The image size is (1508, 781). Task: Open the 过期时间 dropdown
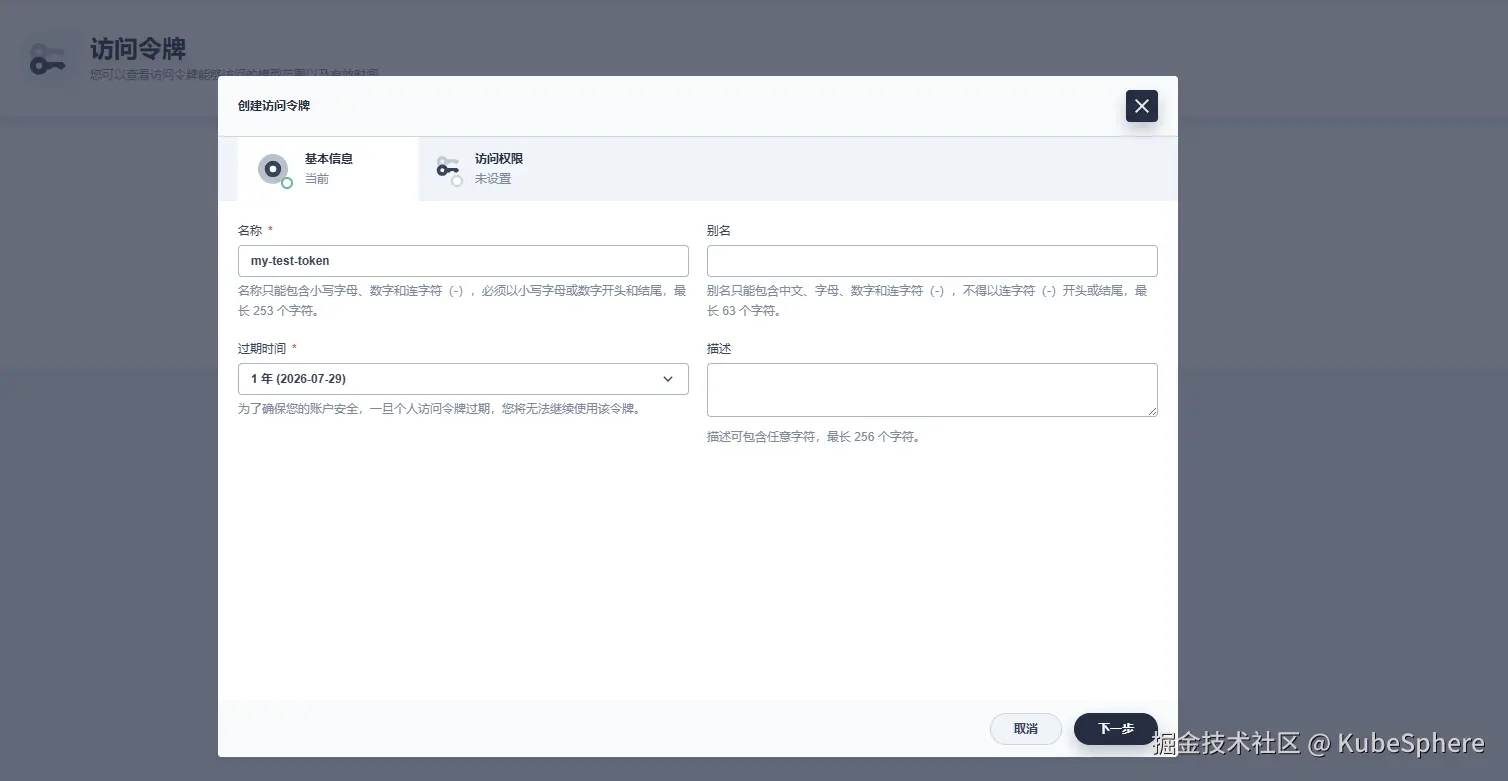[x=463, y=379]
